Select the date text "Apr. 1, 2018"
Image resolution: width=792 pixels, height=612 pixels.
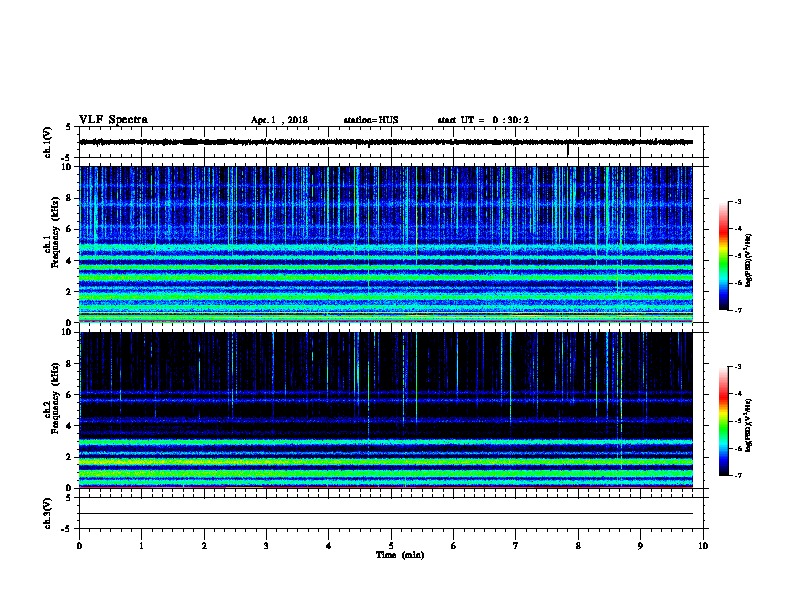pos(279,120)
